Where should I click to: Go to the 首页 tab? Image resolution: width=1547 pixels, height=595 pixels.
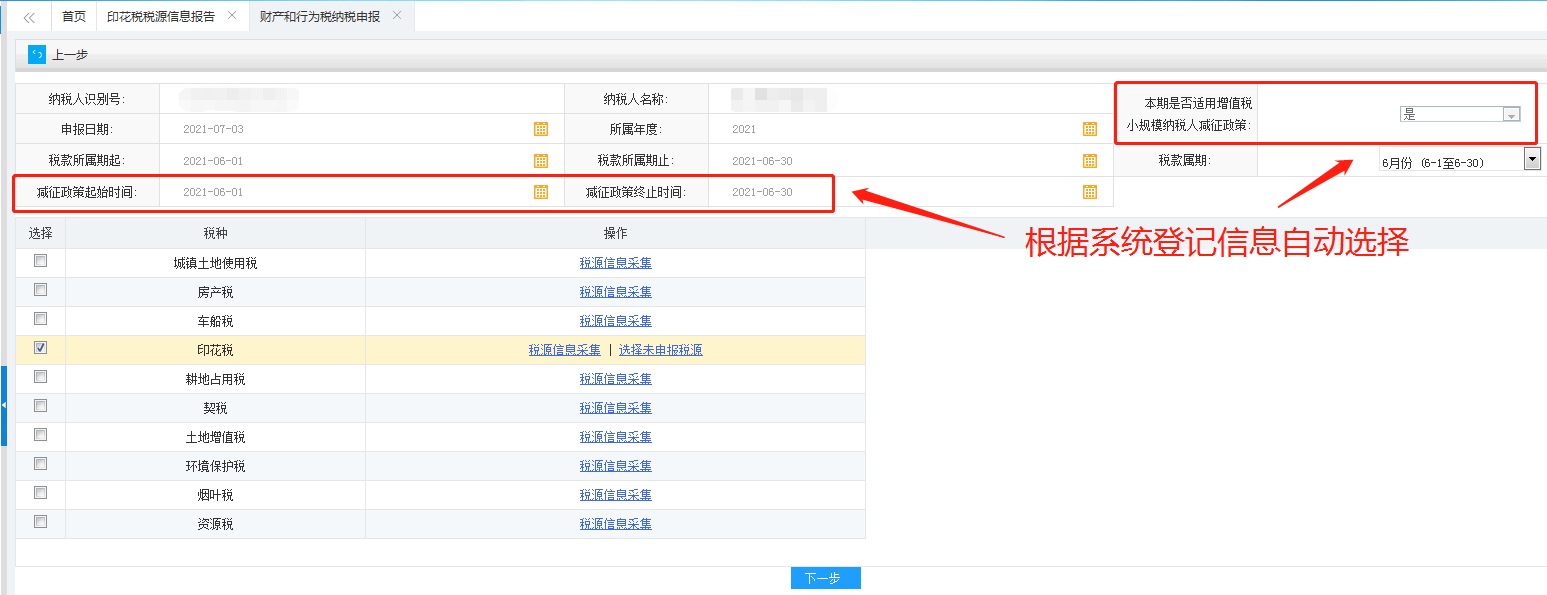(x=74, y=17)
